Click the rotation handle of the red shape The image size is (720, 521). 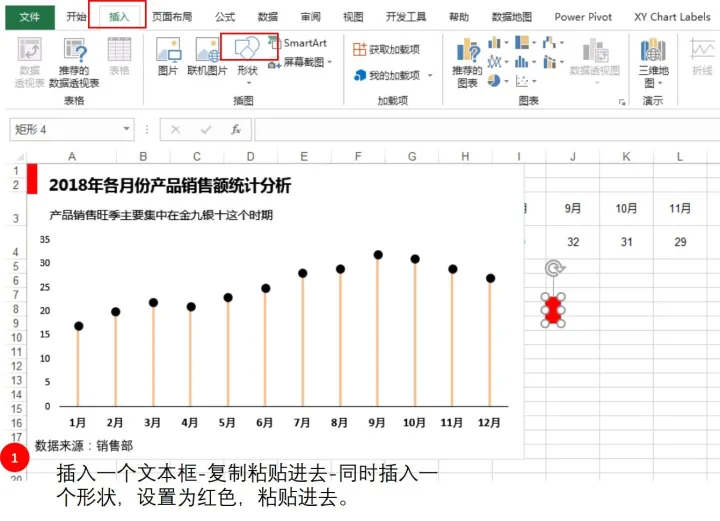click(x=554, y=268)
